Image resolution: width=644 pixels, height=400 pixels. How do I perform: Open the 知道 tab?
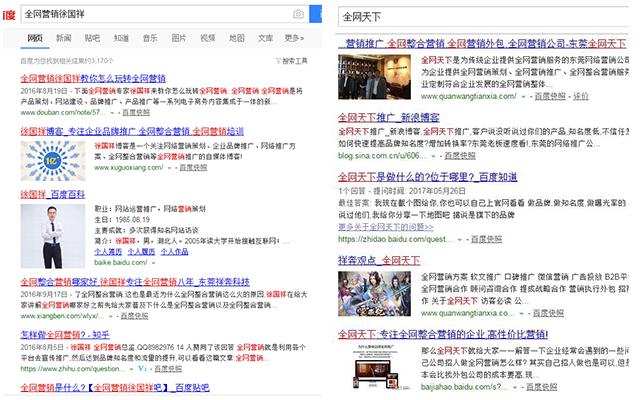point(121,38)
